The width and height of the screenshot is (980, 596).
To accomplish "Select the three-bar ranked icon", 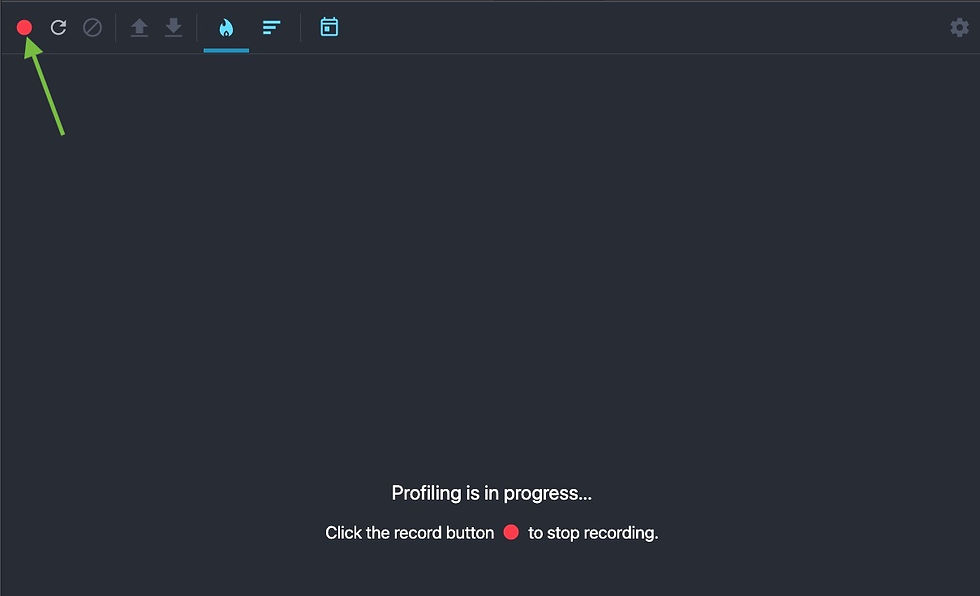I will [271, 27].
